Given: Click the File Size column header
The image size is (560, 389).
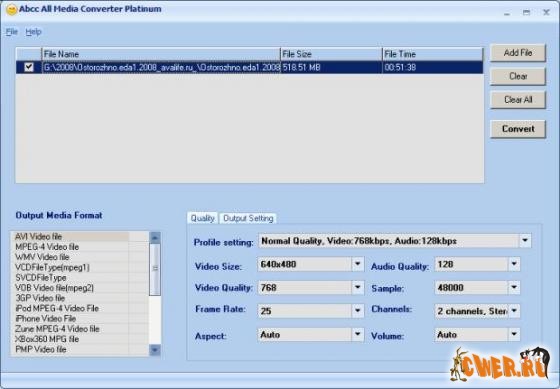Looking at the screenshot, I should (331, 54).
